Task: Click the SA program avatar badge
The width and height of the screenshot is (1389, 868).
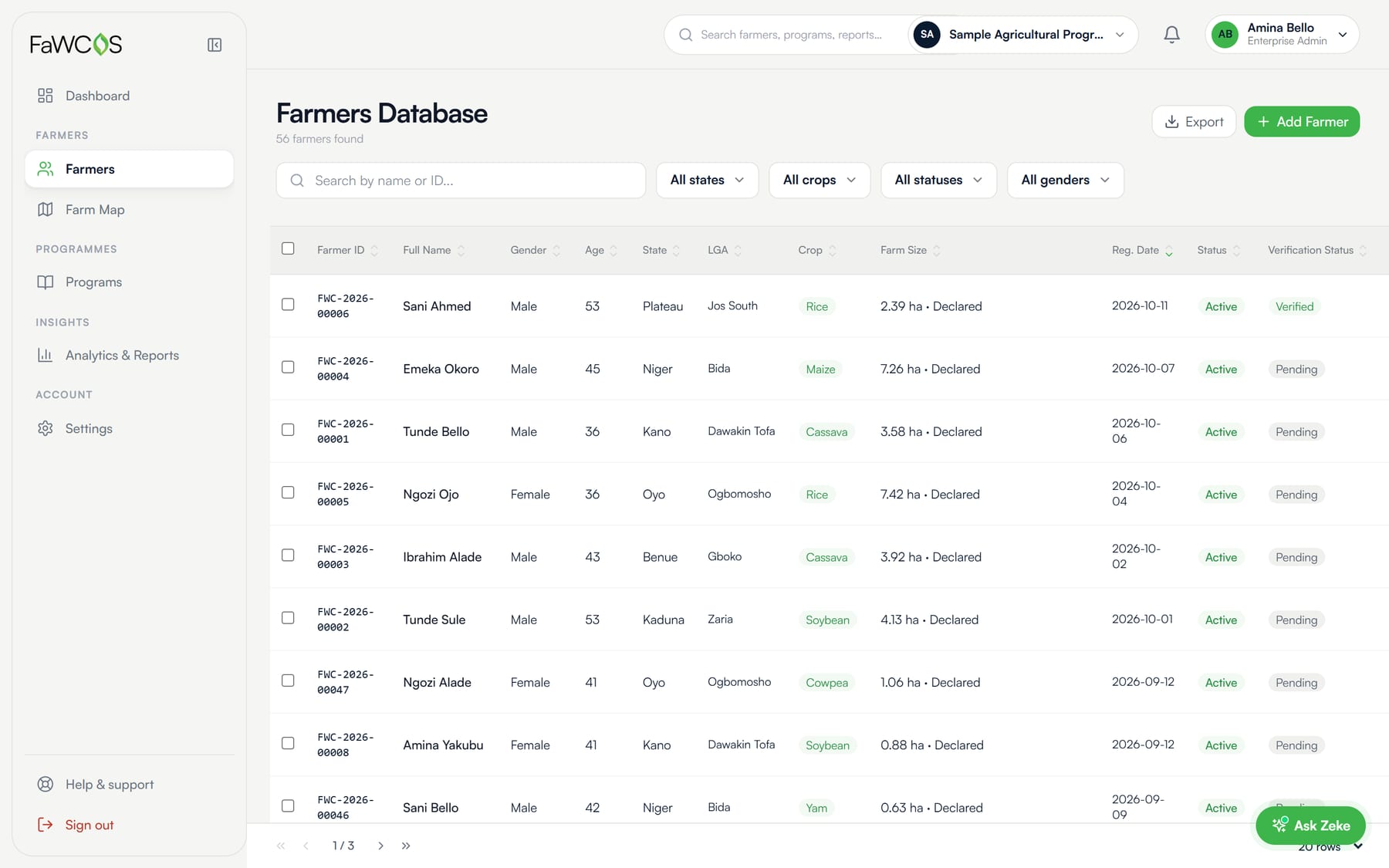Action: [x=927, y=35]
